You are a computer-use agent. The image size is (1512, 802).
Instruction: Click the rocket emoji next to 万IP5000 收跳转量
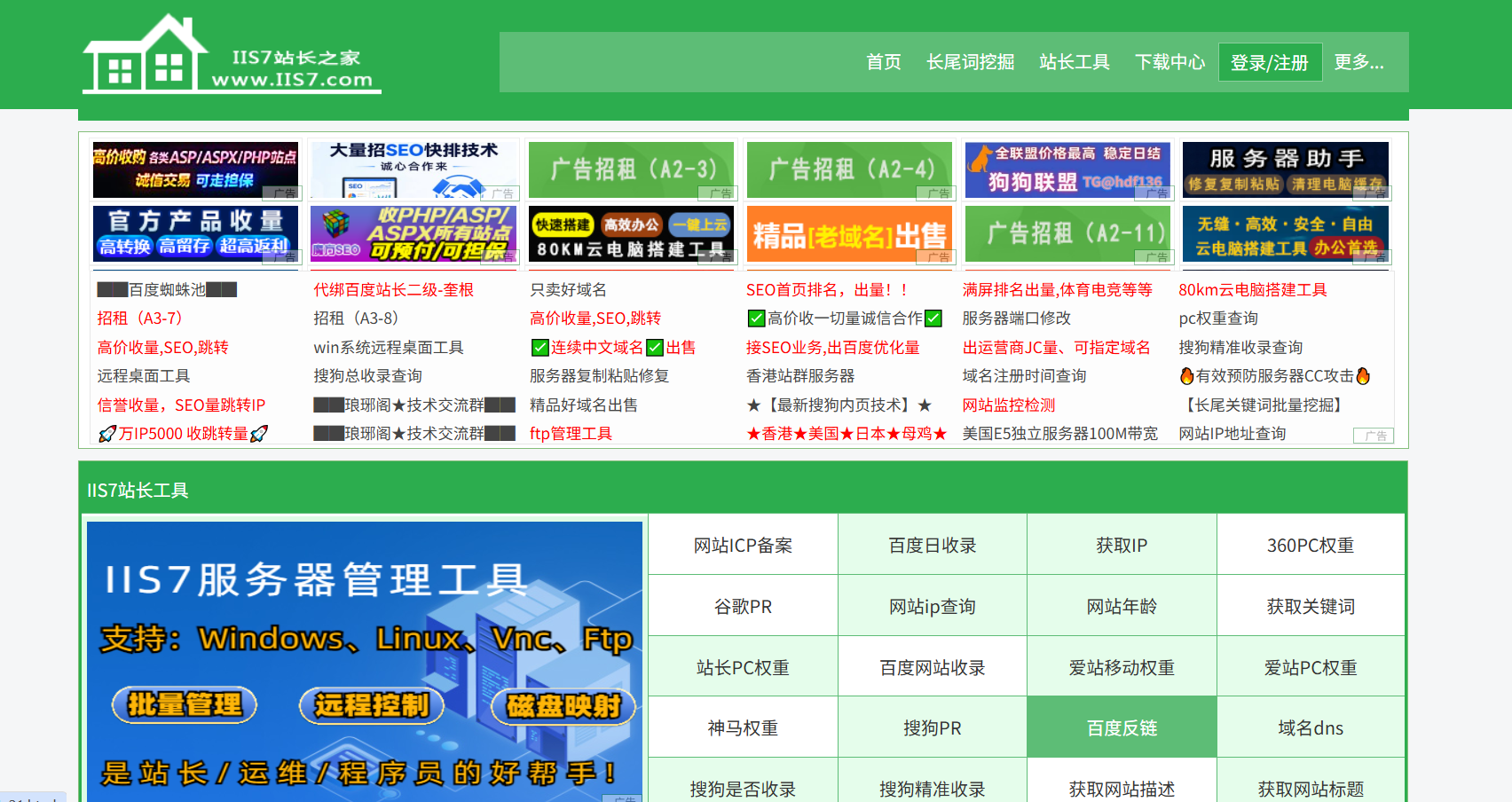(x=104, y=434)
